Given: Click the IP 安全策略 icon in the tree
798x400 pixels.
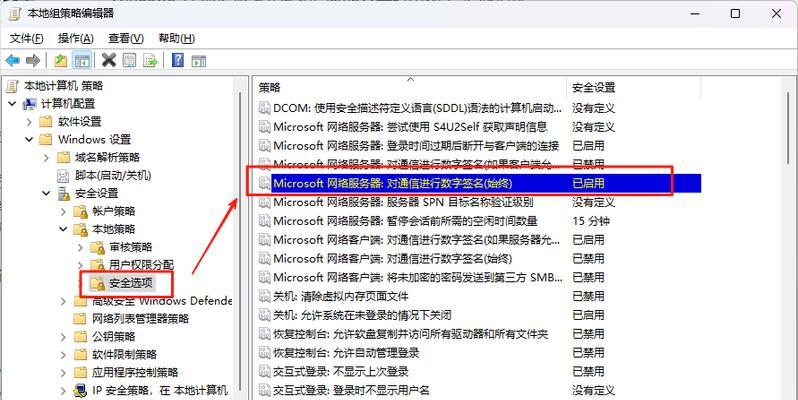Looking at the screenshot, I should click(80, 390).
